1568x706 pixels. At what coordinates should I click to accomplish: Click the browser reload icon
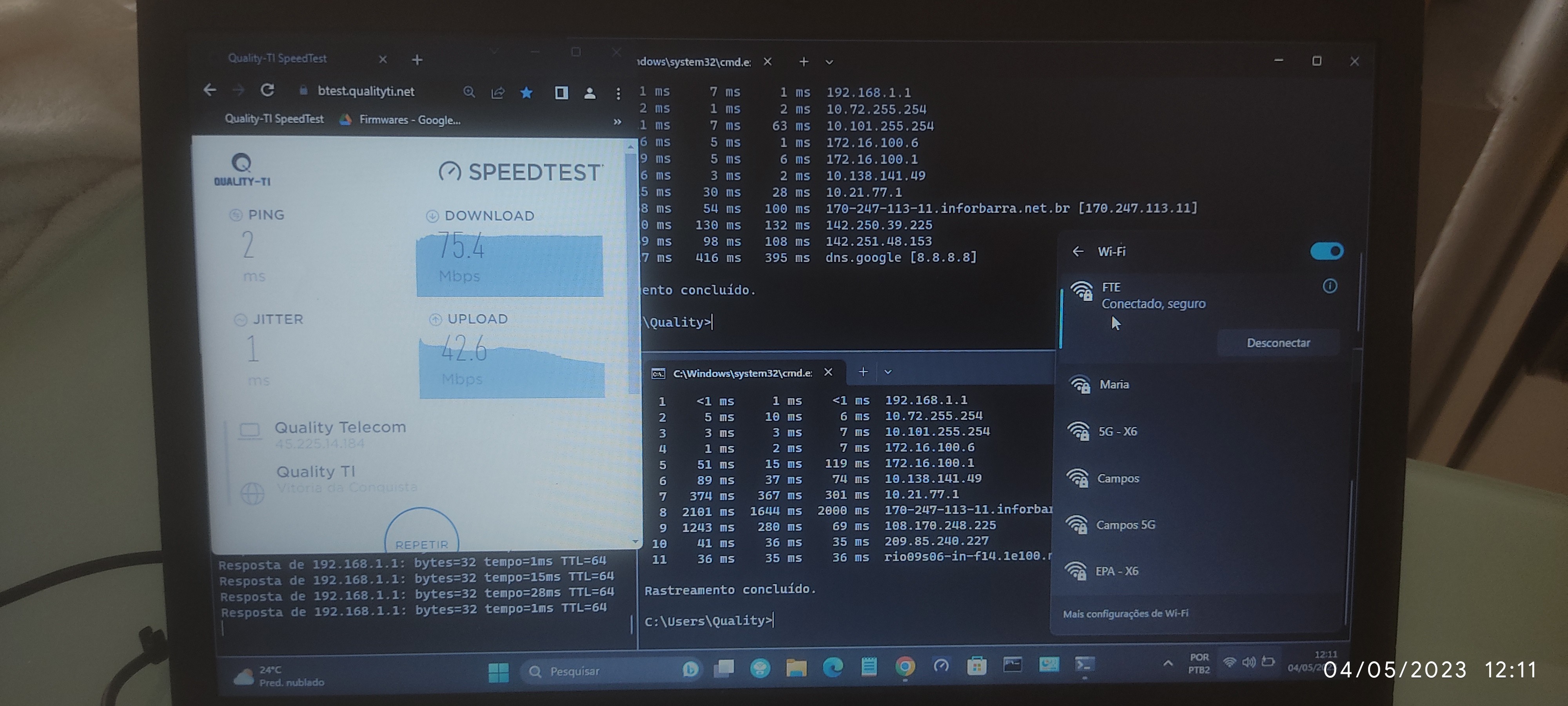point(267,90)
